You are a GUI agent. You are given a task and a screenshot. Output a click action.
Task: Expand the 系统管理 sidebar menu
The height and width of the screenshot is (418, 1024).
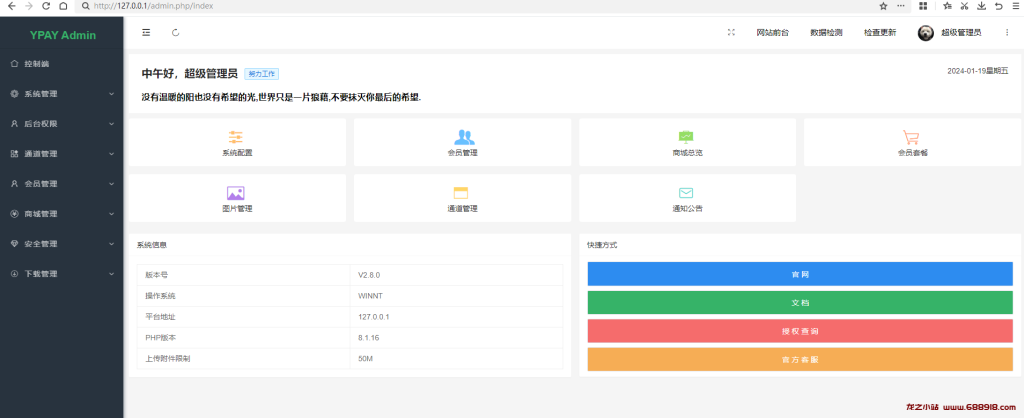(61, 94)
